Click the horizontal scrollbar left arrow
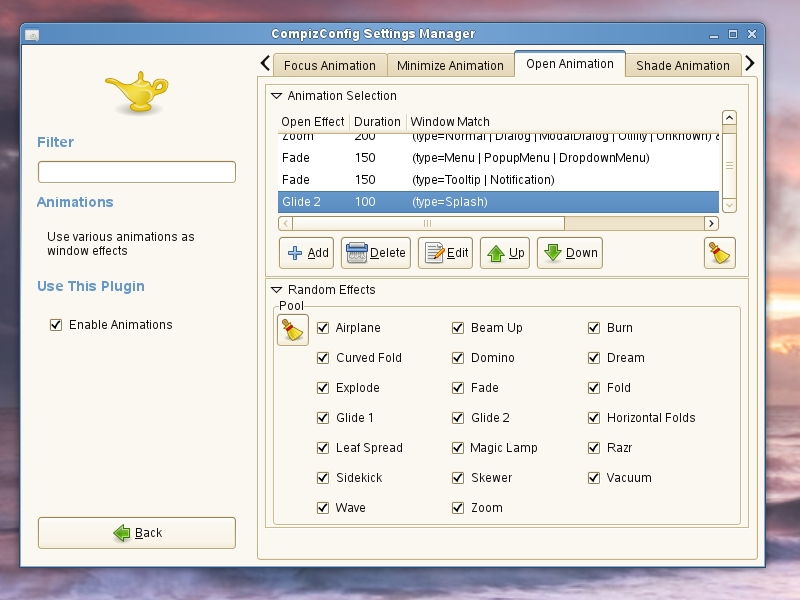The image size is (800, 600). (286, 223)
